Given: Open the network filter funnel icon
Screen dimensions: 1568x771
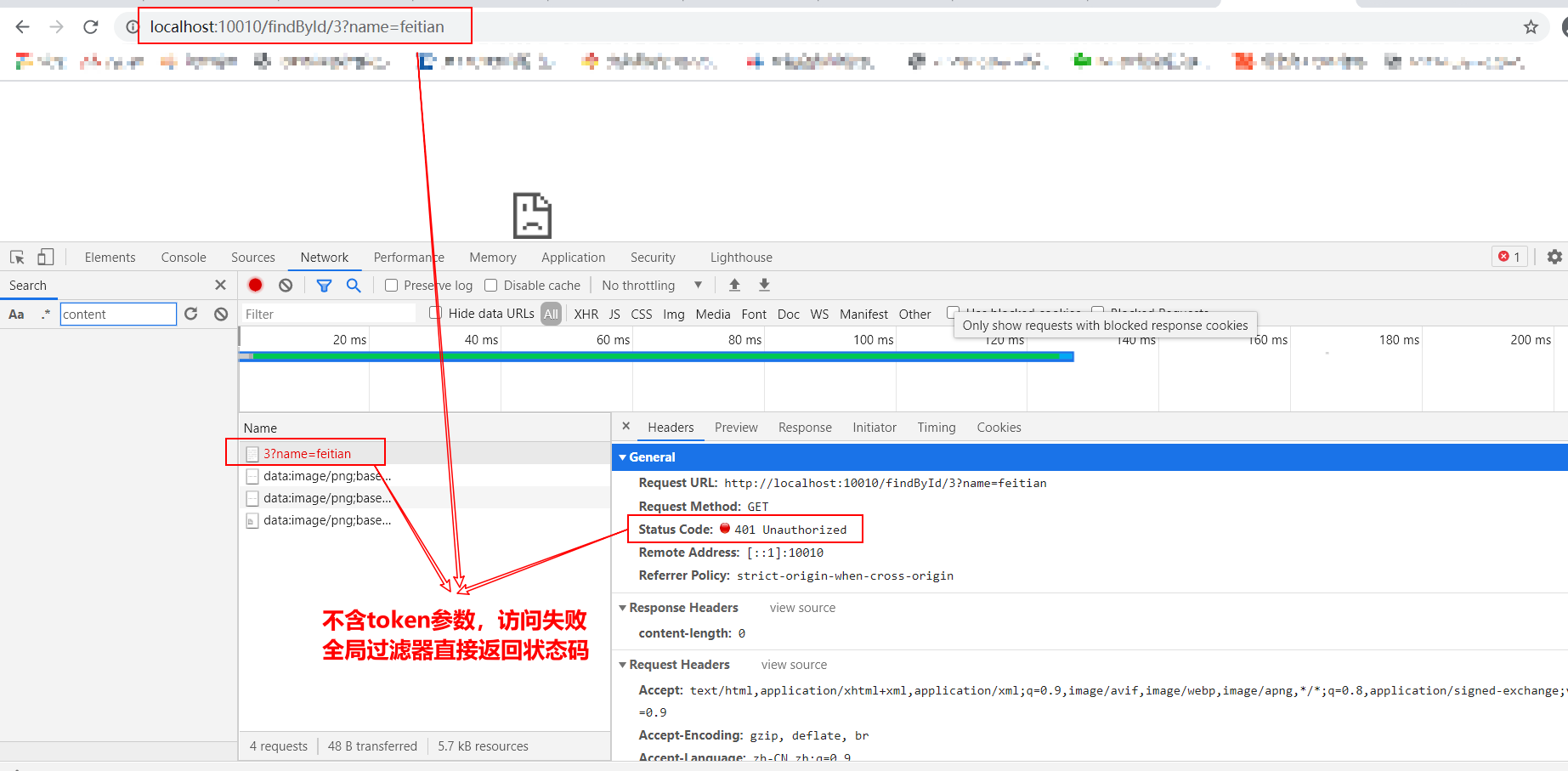Looking at the screenshot, I should (324, 285).
